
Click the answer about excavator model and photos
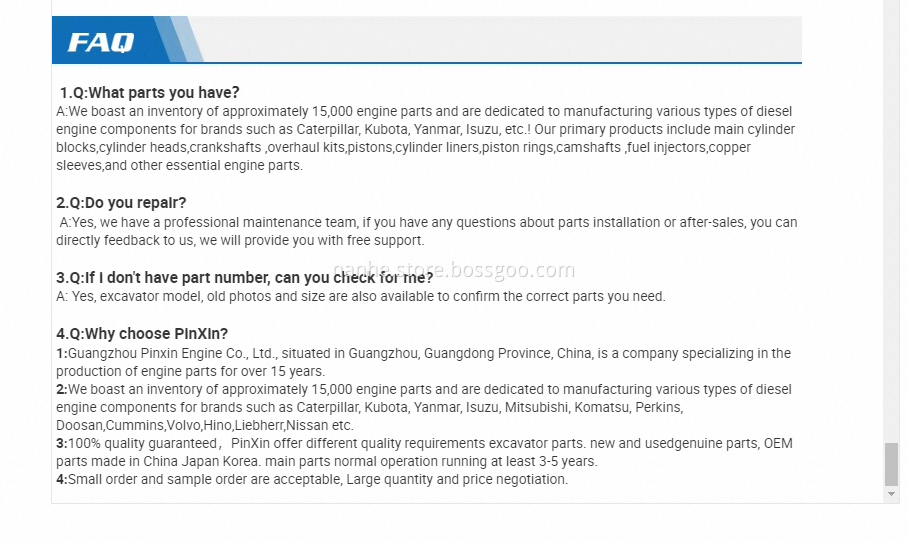pos(361,297)
